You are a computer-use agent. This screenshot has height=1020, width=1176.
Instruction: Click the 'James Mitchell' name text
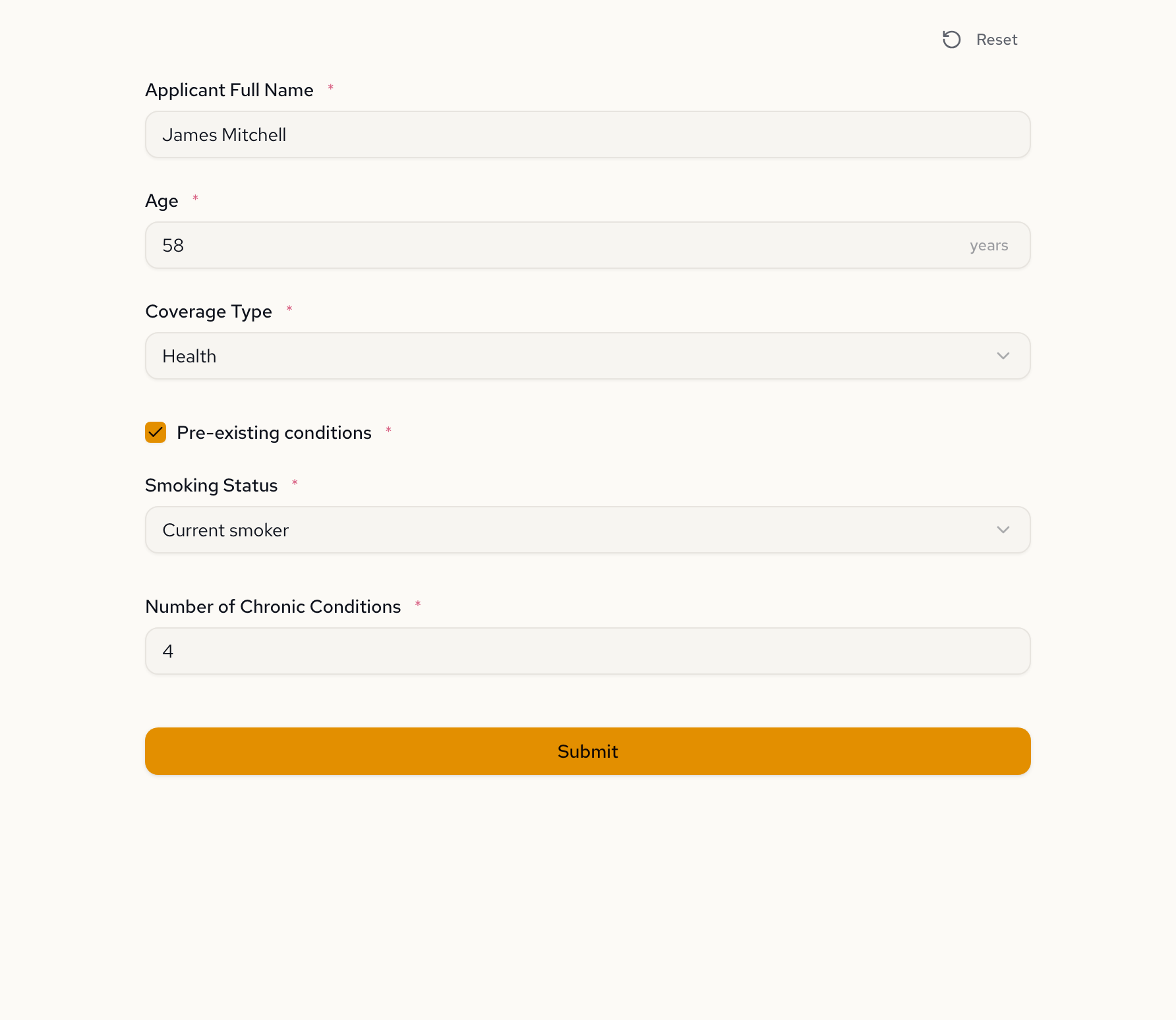[x=224, y=135]
